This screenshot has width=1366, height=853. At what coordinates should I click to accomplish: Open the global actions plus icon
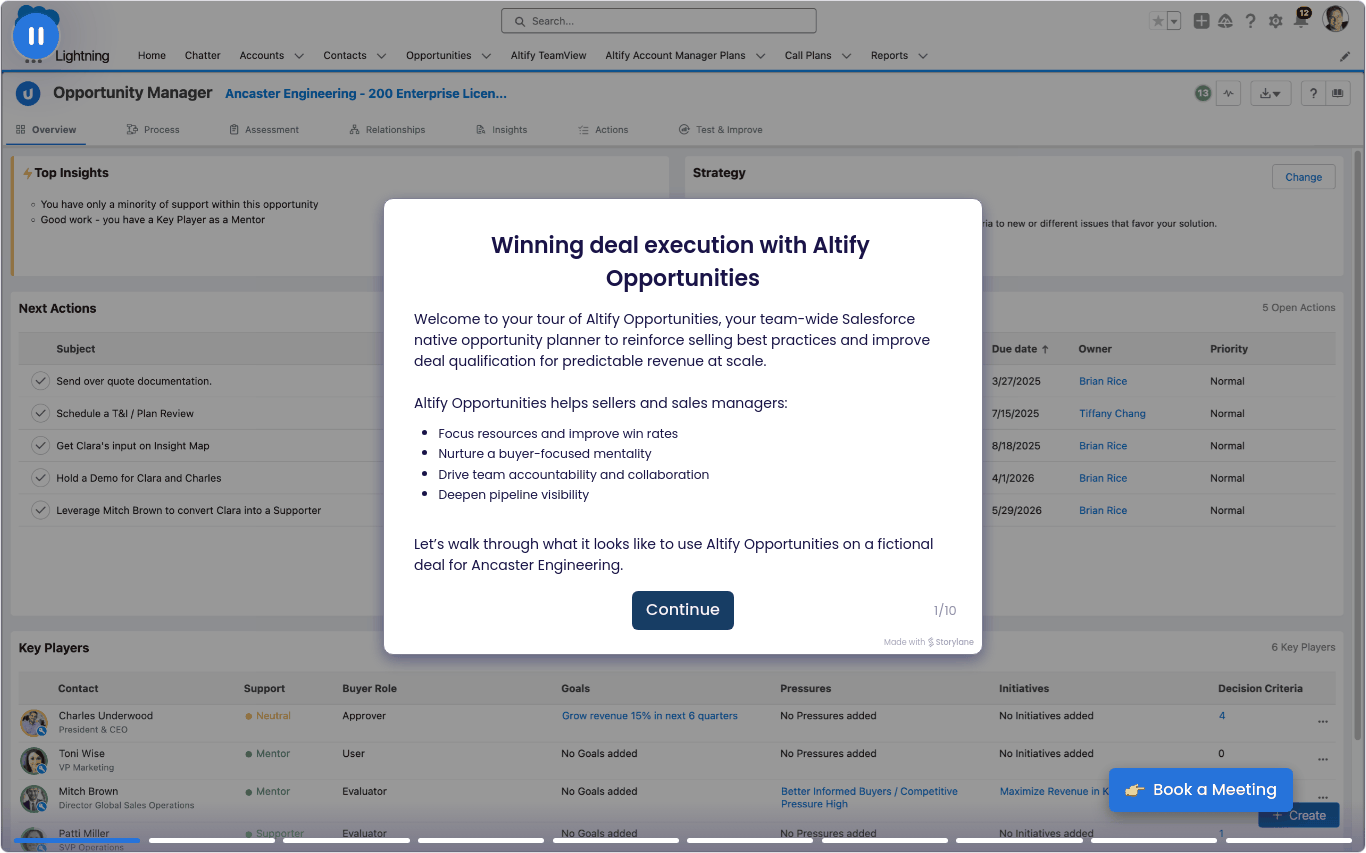[1201, 21]
